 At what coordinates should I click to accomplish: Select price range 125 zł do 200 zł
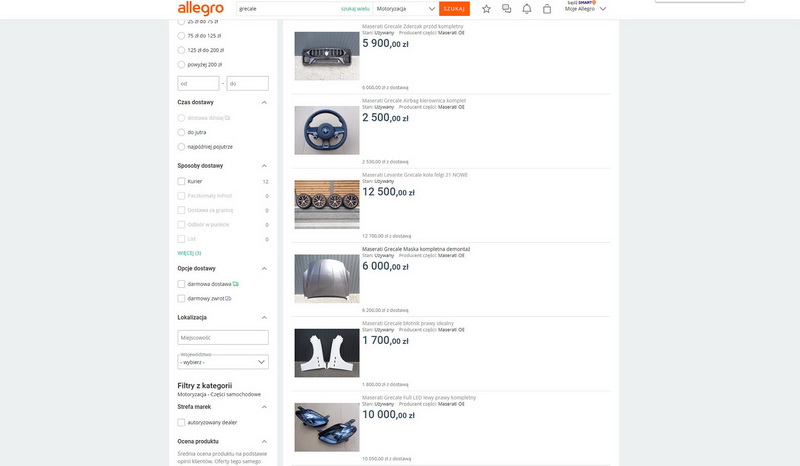181,50
